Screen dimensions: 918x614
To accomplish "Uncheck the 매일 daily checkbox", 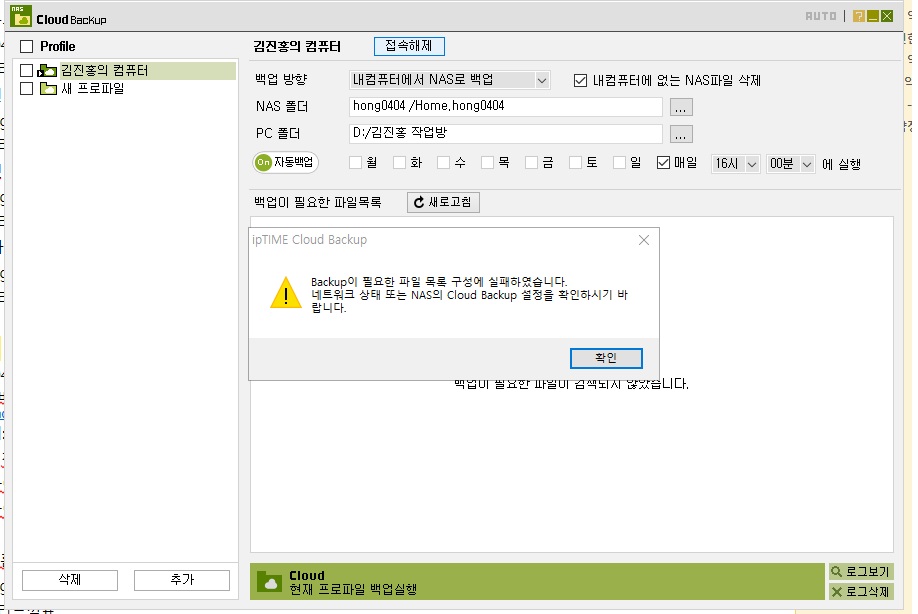I will (x=663, y=163).
